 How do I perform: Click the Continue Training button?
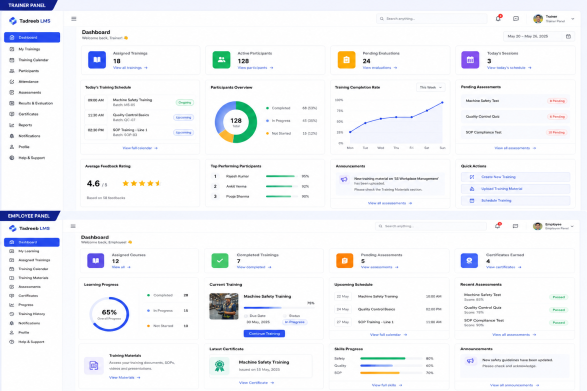[x=264, y=333]
